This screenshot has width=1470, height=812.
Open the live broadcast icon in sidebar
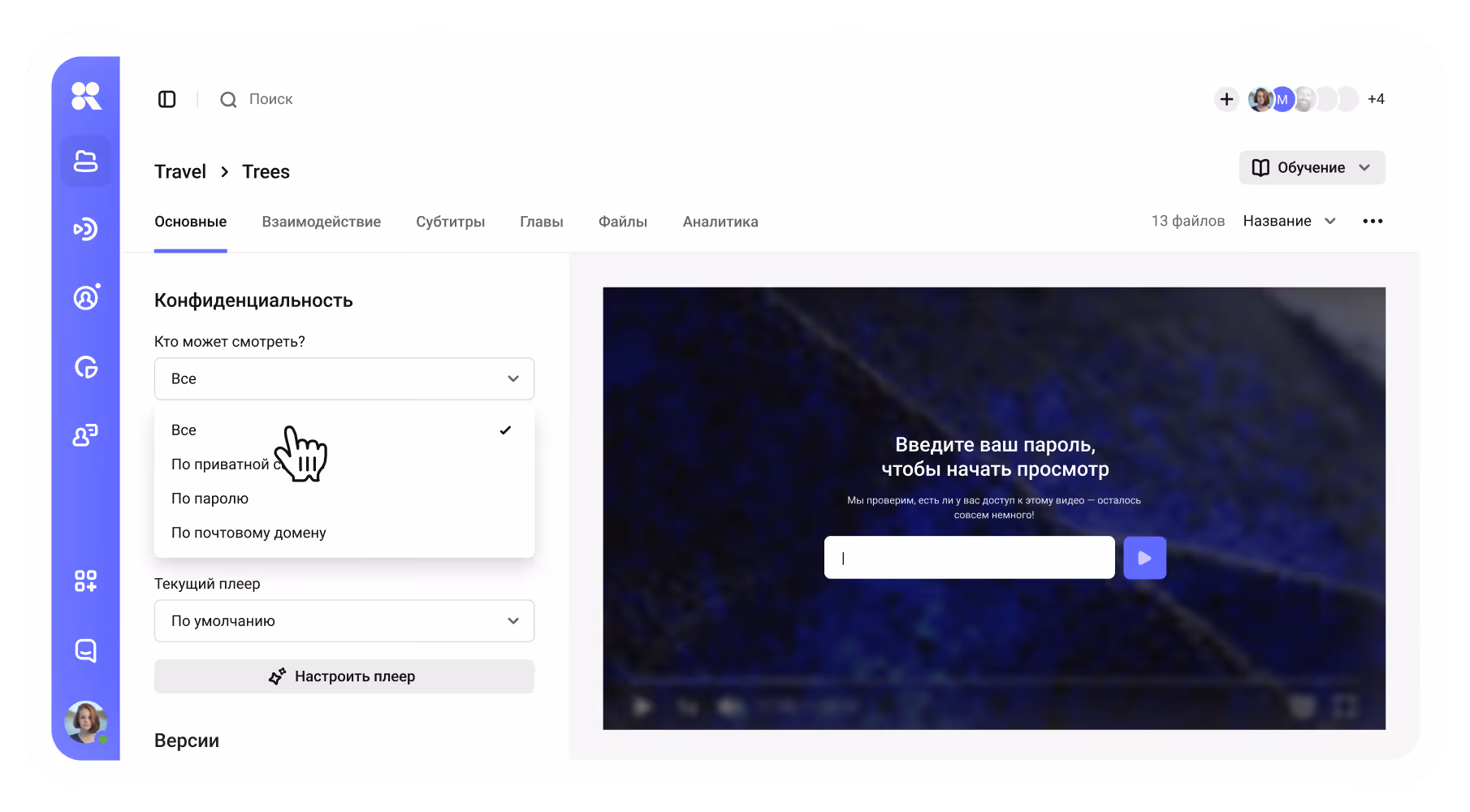(85, 229)
